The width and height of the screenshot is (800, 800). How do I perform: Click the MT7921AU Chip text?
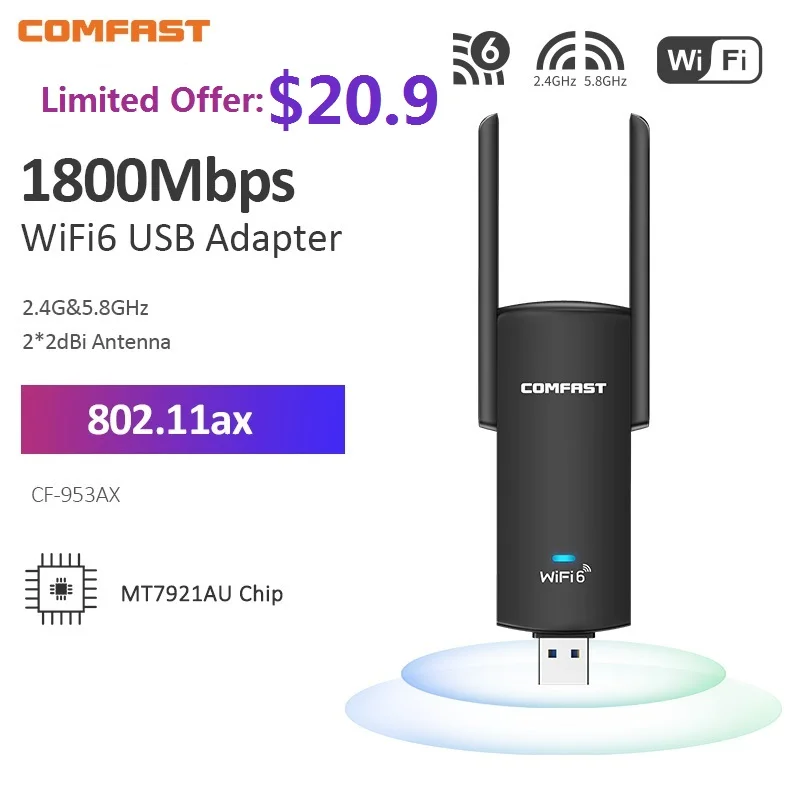[202, 594]
